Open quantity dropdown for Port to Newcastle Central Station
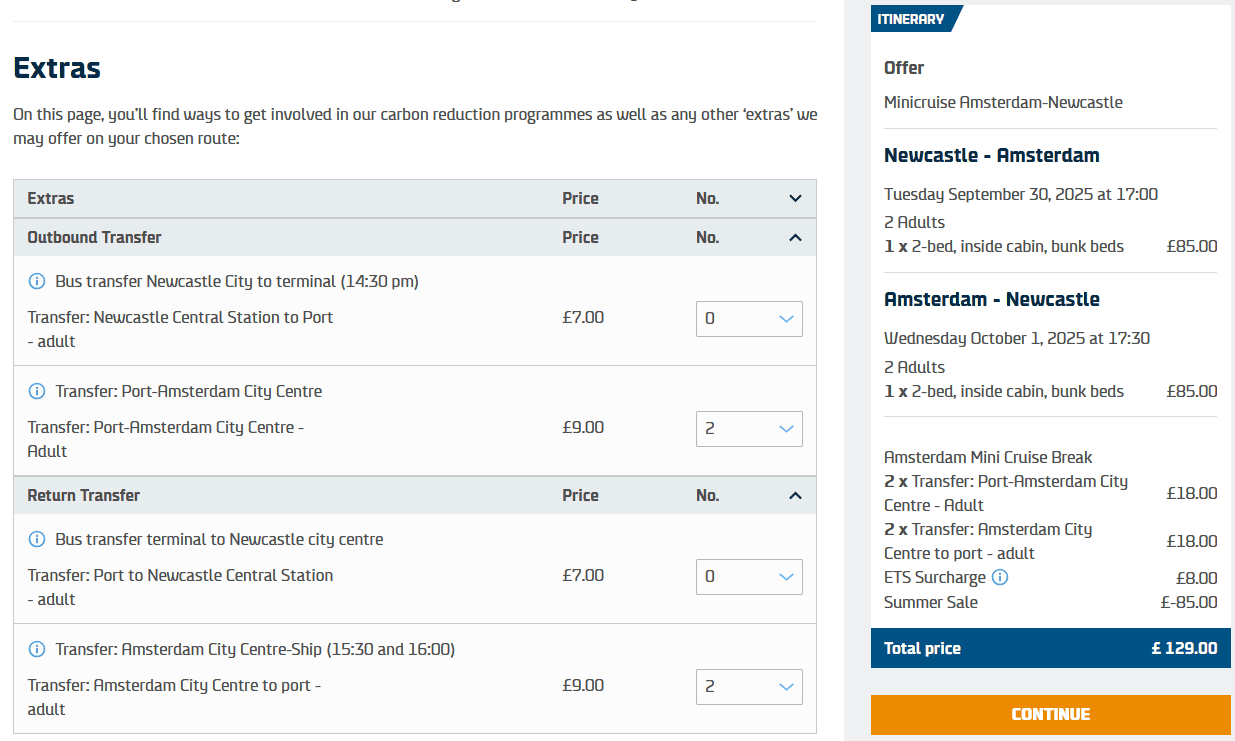This screenshot has height=741, width=1235. tap(749, 577)
